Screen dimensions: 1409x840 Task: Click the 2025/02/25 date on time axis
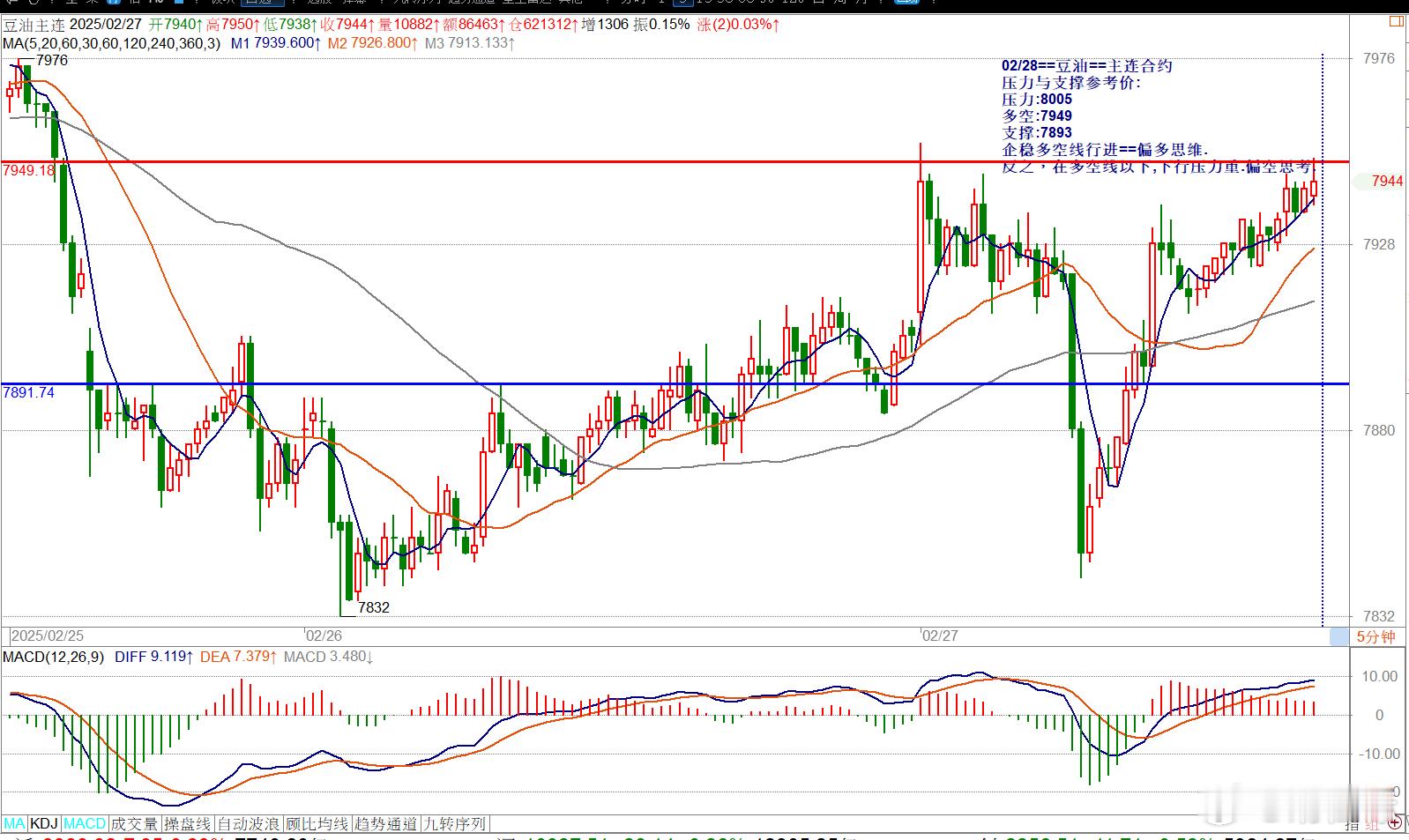click(x=48, y=636)
